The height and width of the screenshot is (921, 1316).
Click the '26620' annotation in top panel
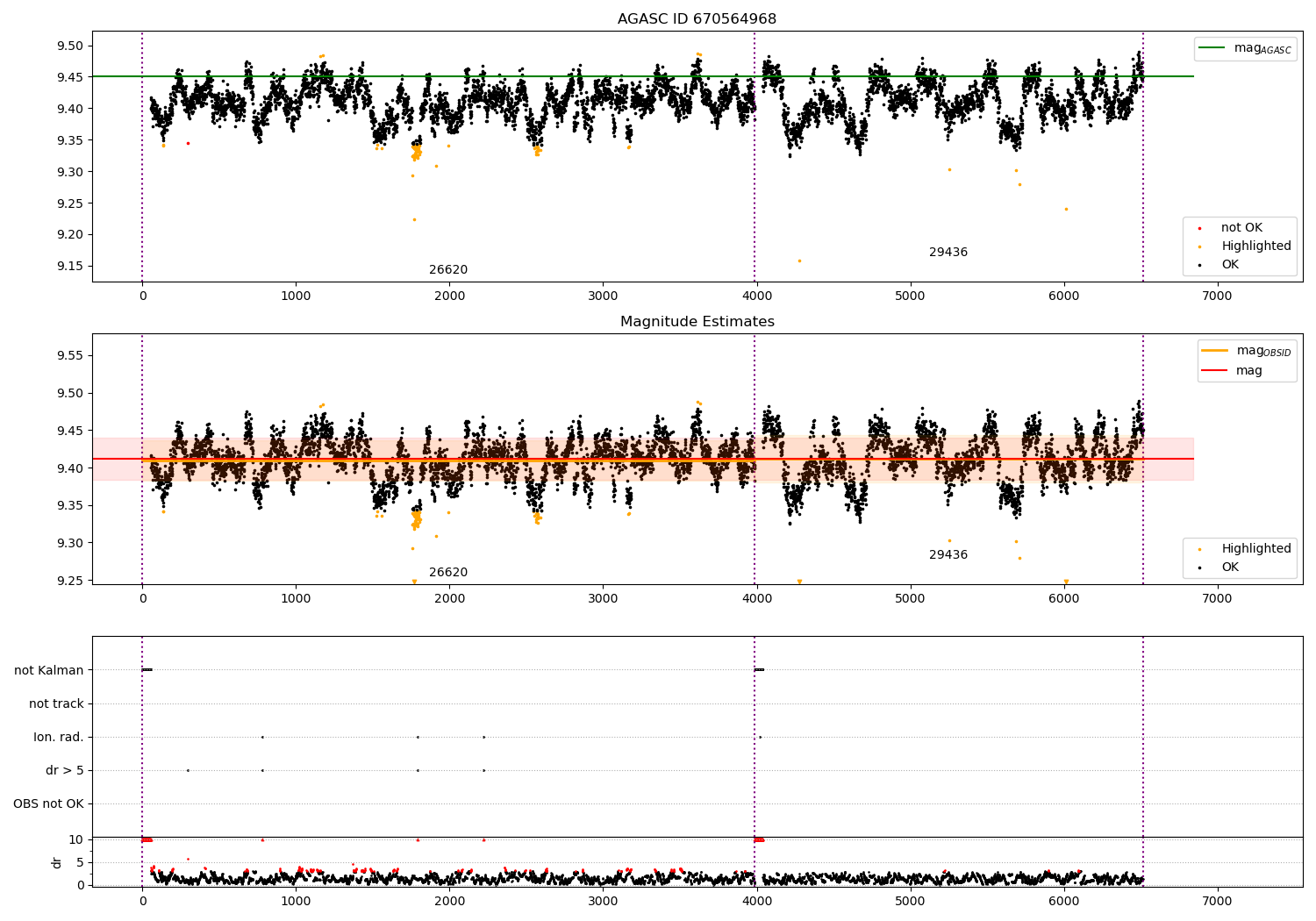(448, 270)
